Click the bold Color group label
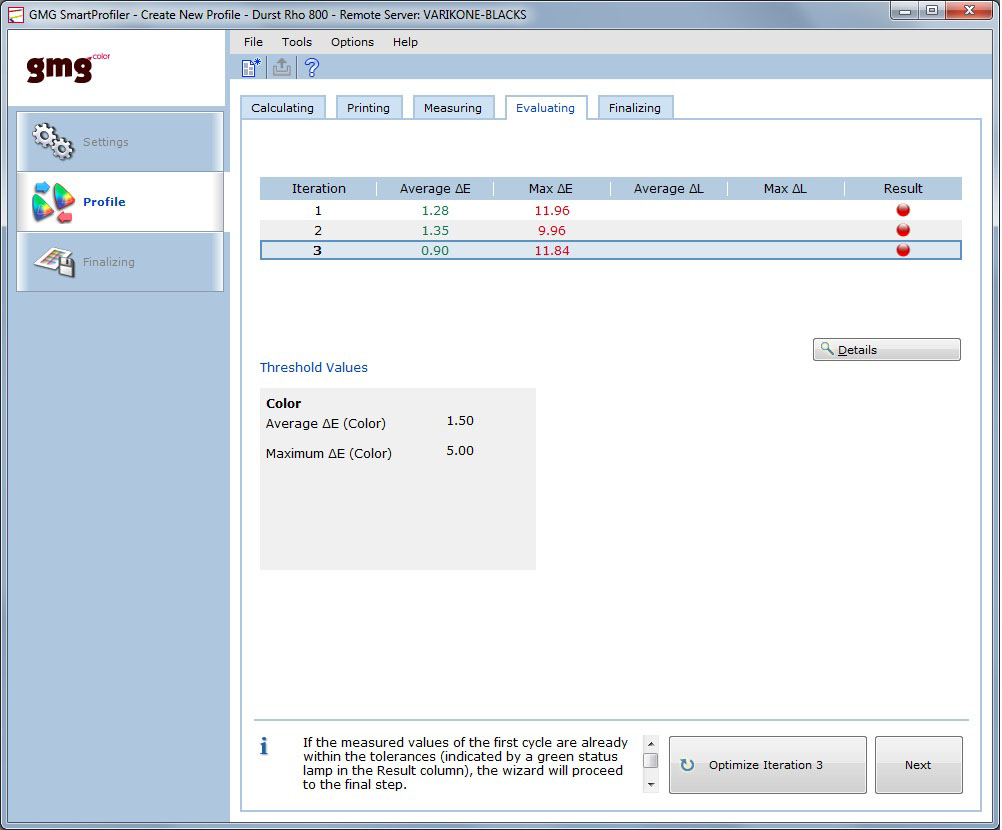This screenshot has height=830, width=1002. (x=284, y=403)
